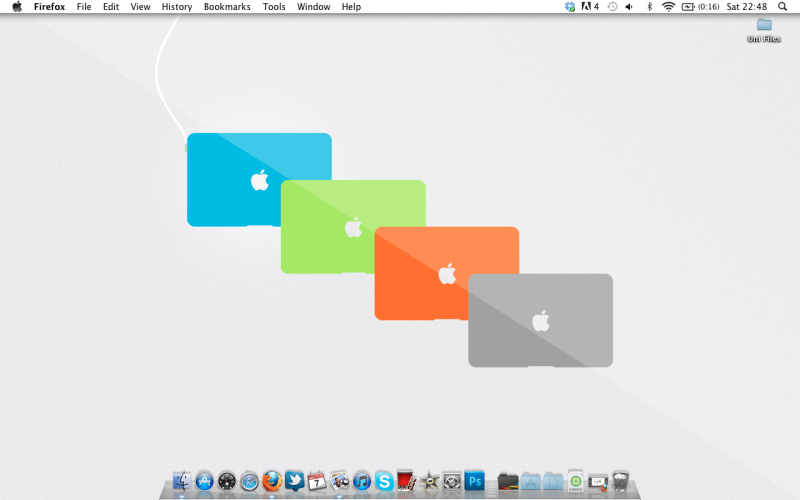Open the Documents folder stack in dock
Viewport: 800px width, 500px height.
[x=553, y=481]
